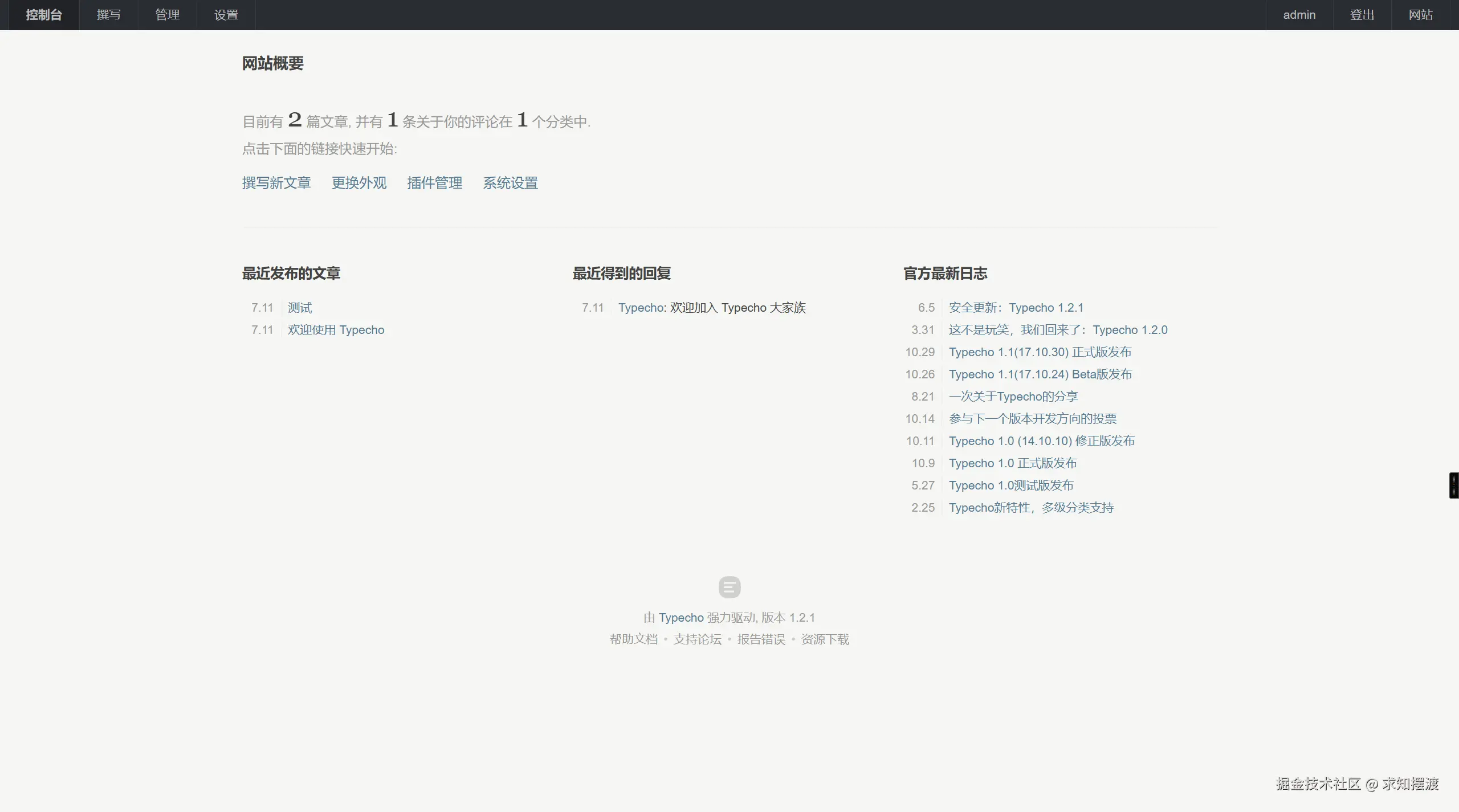Click the 最近得到的回复 heading

tap(622, 274)
